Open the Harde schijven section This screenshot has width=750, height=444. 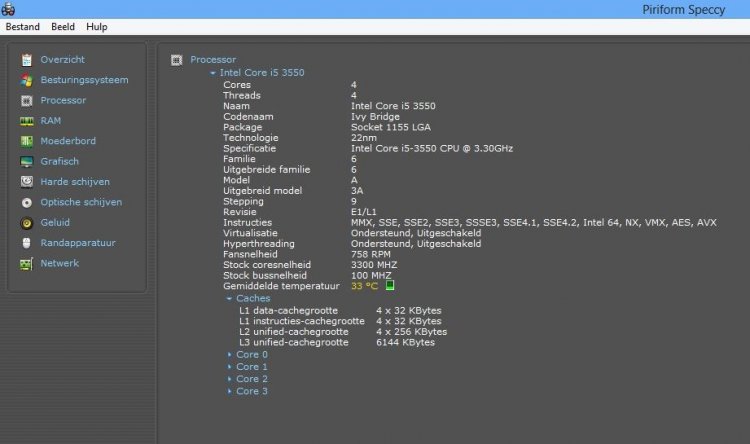[75, 182]
